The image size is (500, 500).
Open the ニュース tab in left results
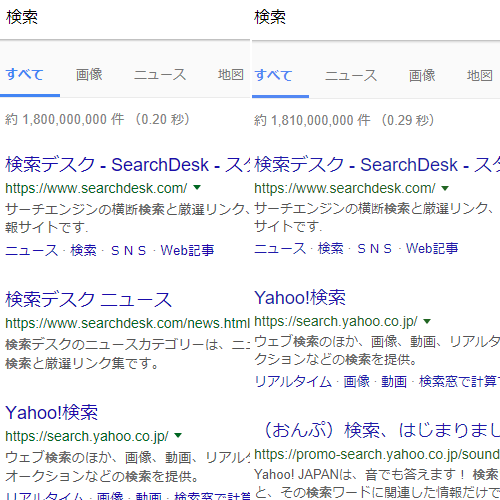pyautogui.click(x=160, y=74)
